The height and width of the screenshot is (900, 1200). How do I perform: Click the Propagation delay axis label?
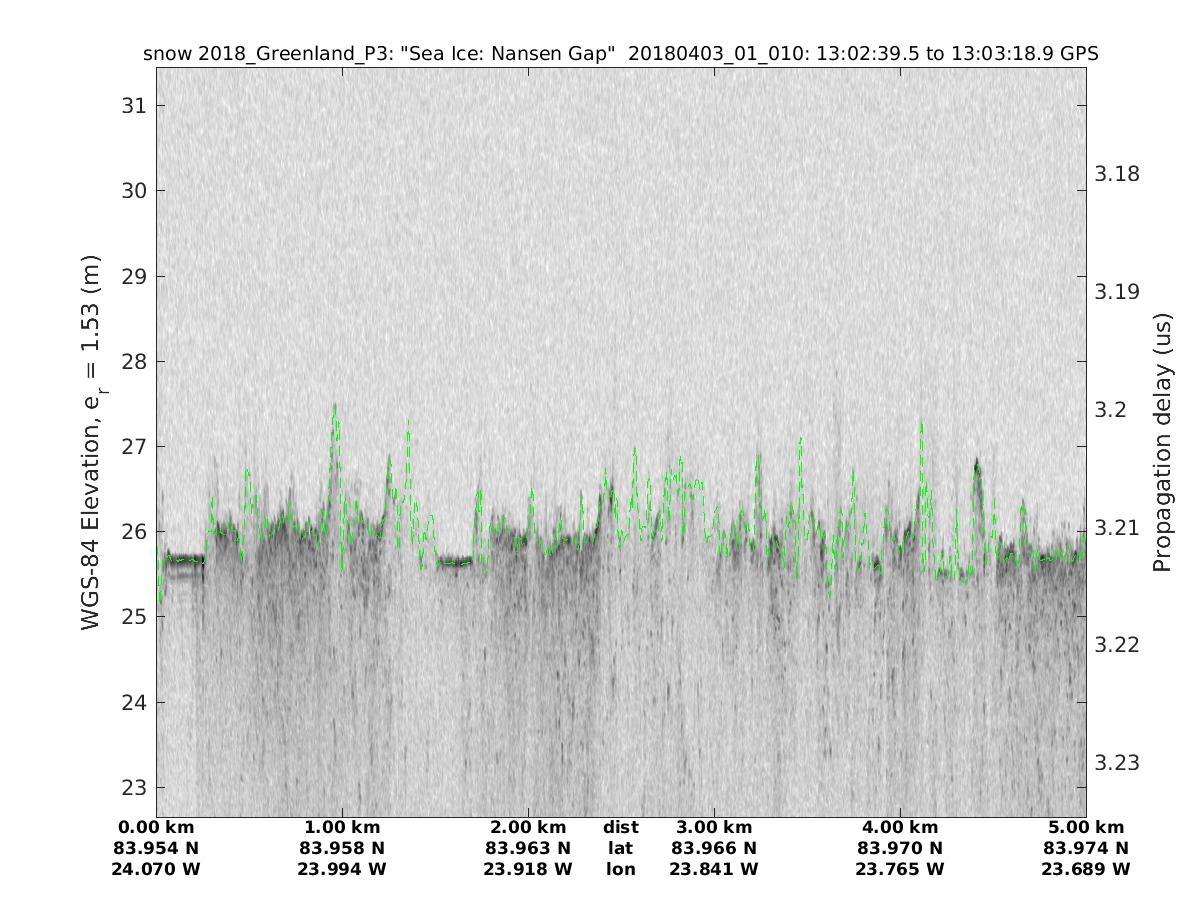(1161, 442)
